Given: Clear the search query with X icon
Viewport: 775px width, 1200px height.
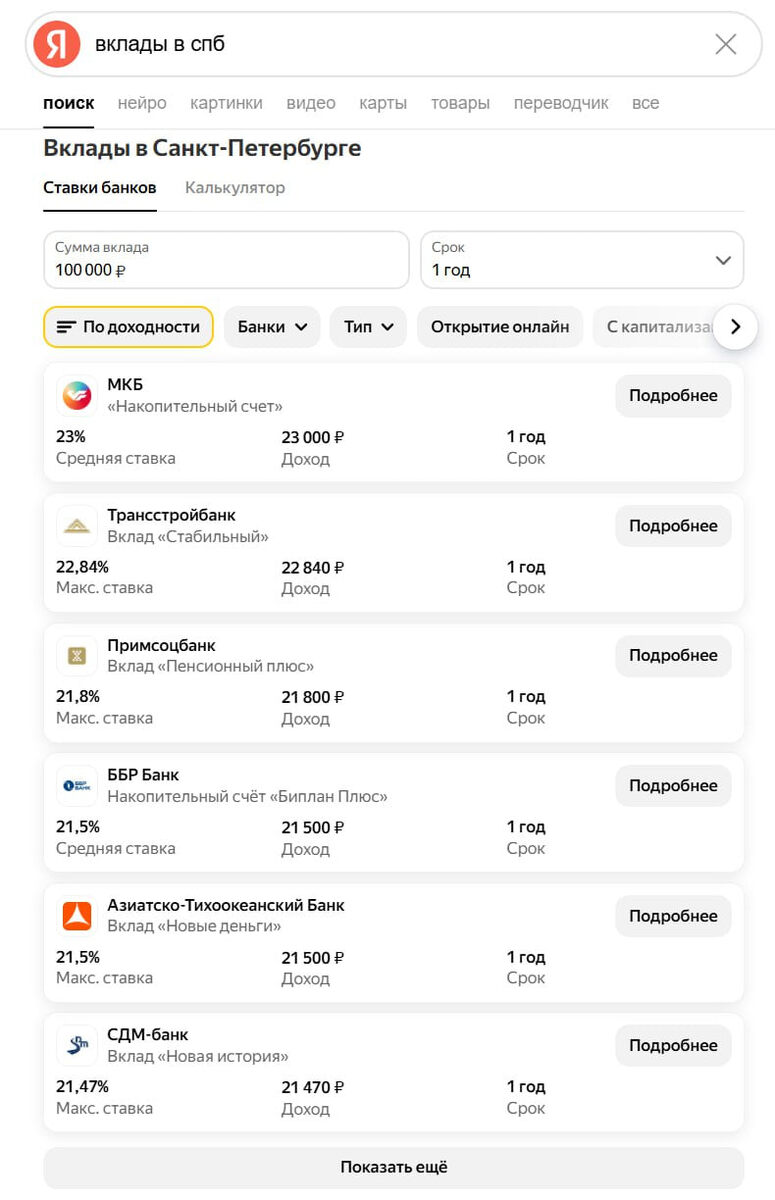Looking at the screenshot, I should tap(726, 44).
